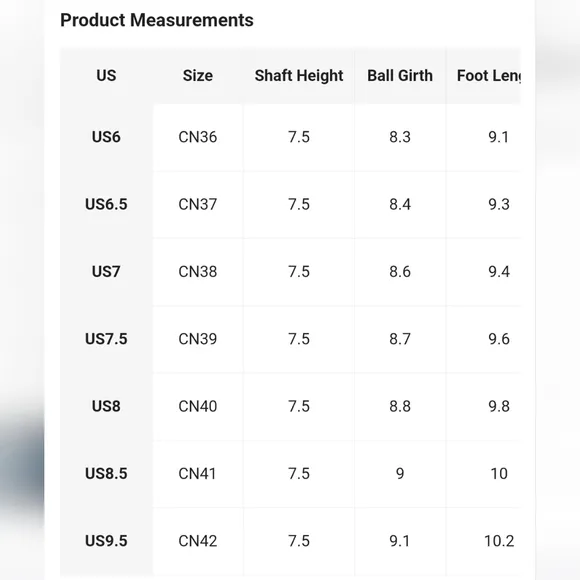Select the US6 row label
The image size is (580, 580).
tap(106, 137)
